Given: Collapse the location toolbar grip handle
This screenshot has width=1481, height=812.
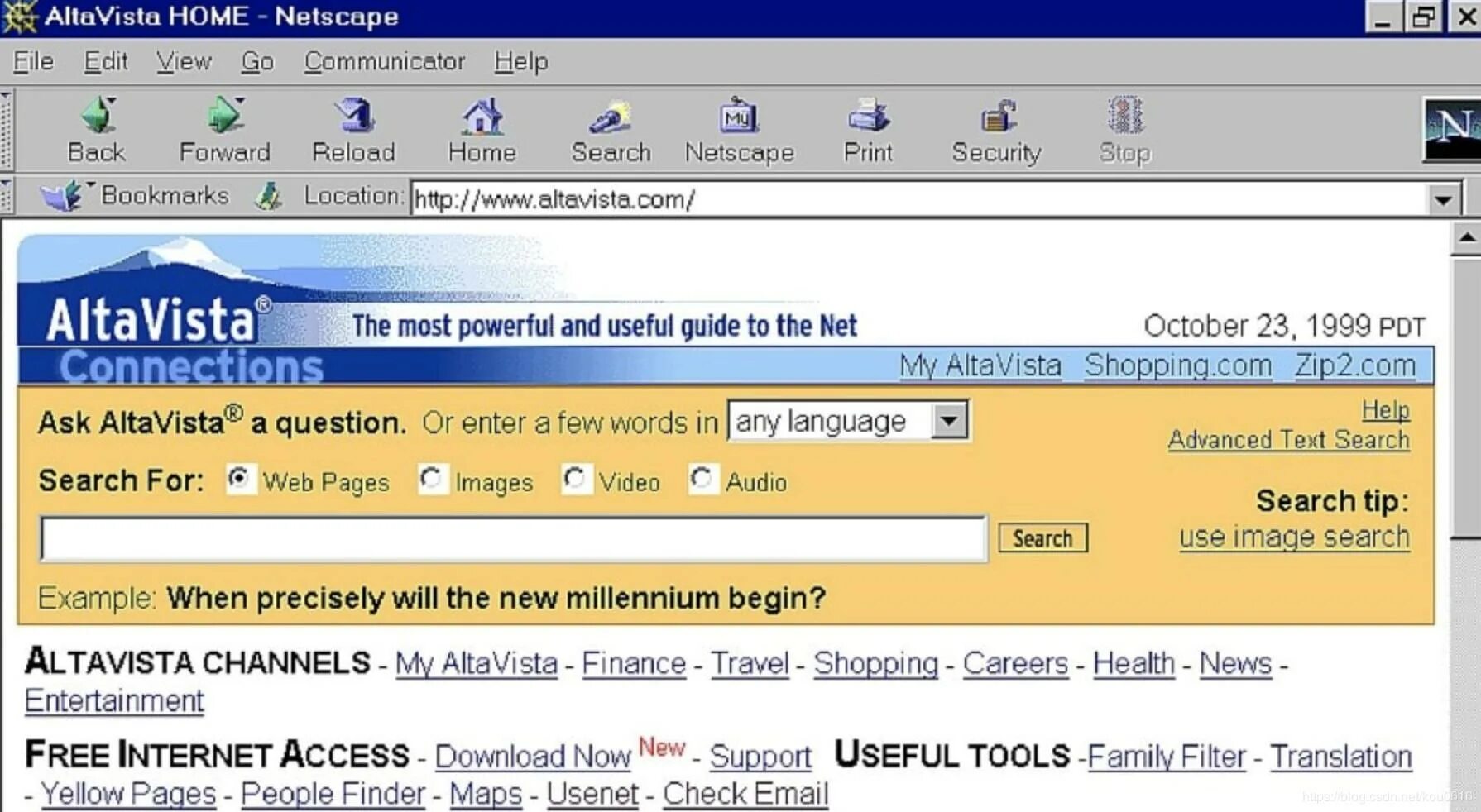Looking at the screenshot, I should (7, 197).
